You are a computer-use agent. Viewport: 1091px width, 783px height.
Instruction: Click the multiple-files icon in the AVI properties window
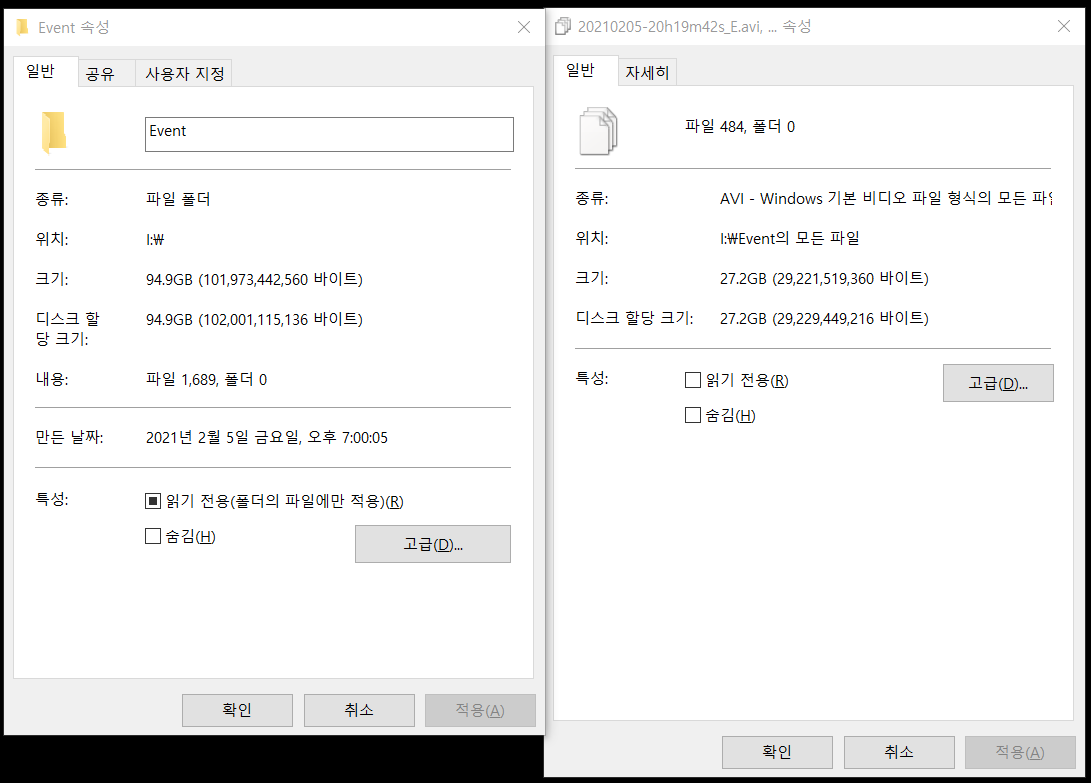point(598,131)
